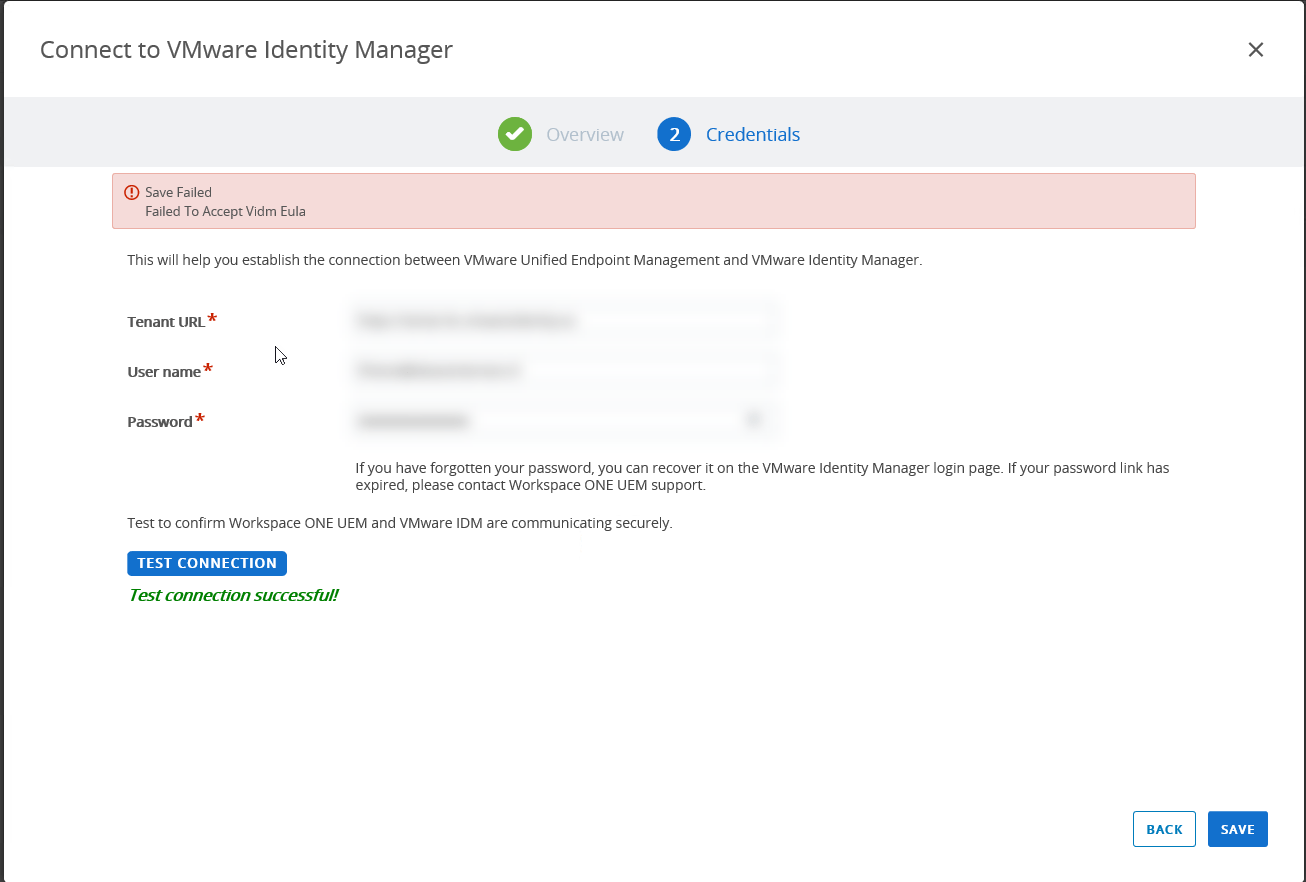Screen dimensions: 1306x882
Task: Click the dialog title Connect to VMware Identity Manager
Action: 246,49
